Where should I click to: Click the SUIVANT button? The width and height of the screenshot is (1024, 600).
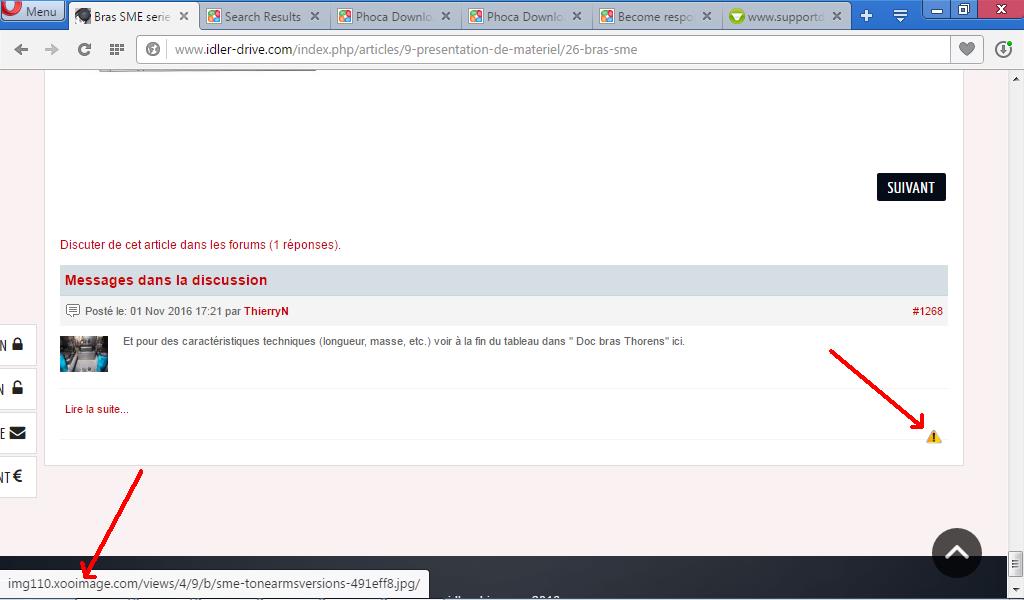[910, 187]
